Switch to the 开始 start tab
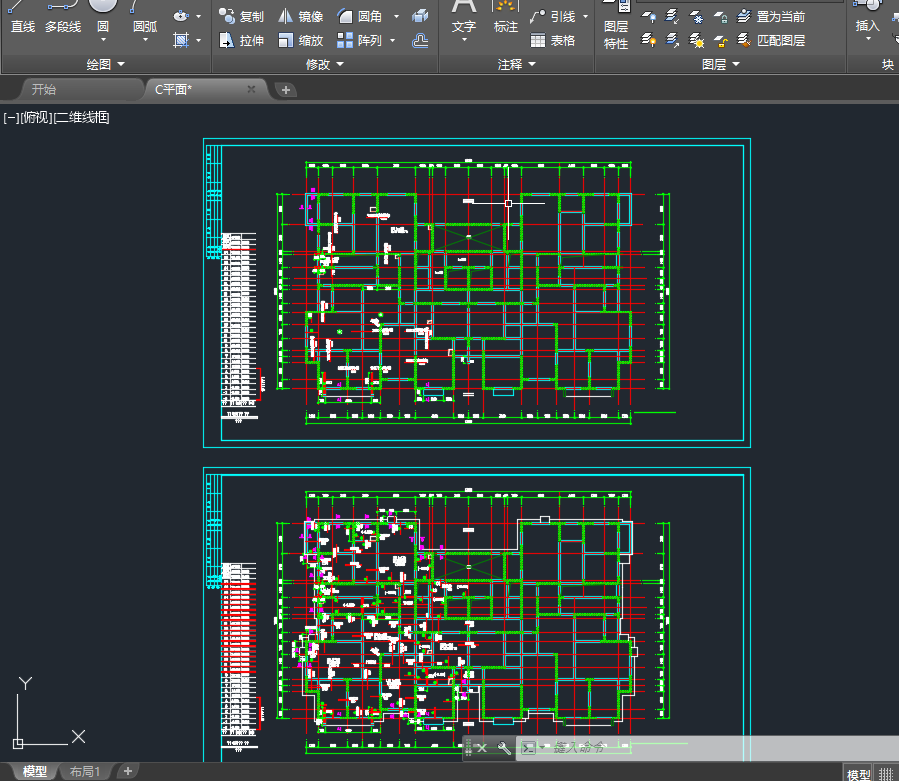This screenshot has width=899, height=781. pos(44,90)
